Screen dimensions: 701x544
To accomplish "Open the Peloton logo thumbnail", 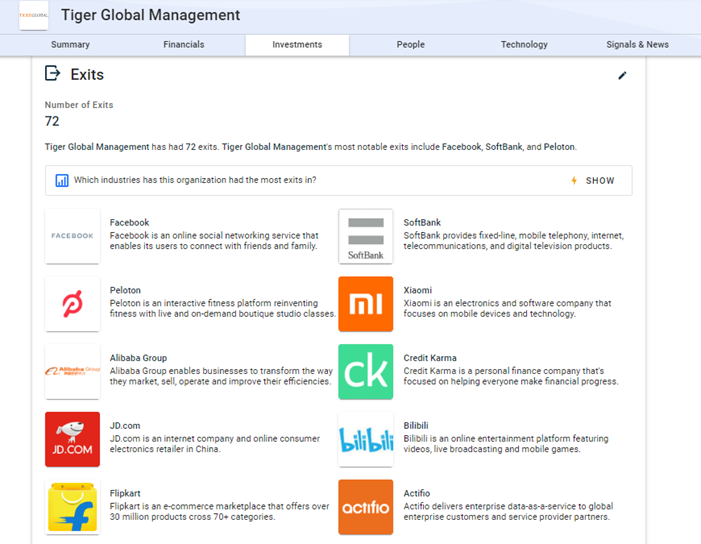I will coord(72,304).
